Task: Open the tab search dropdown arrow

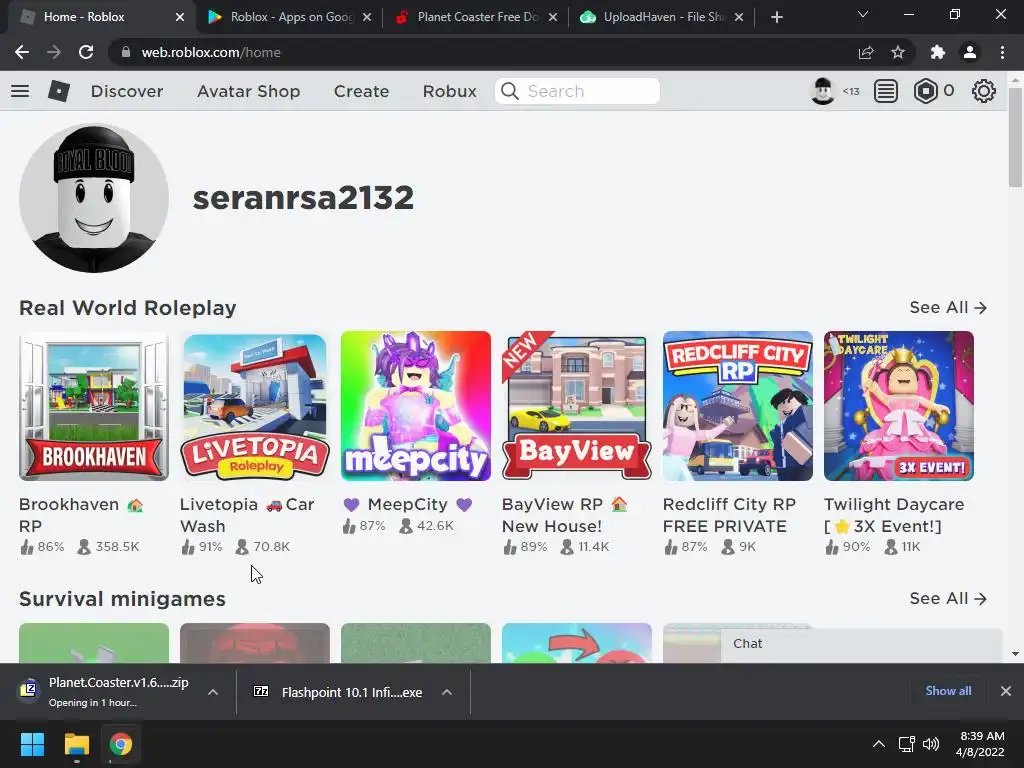Action: [x=863, y=14]
